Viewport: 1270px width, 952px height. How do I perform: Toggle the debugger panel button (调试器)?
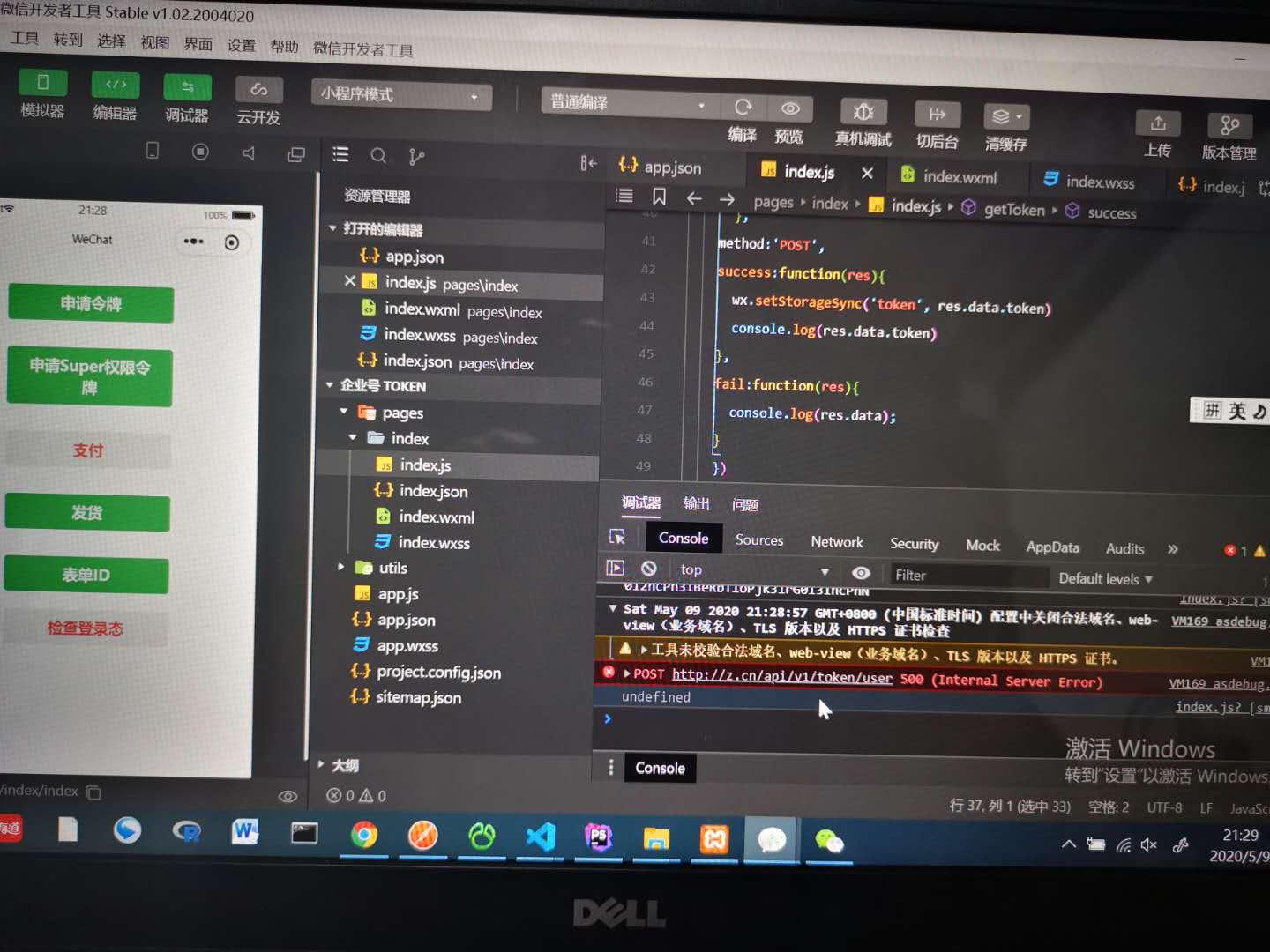[187, 87]
